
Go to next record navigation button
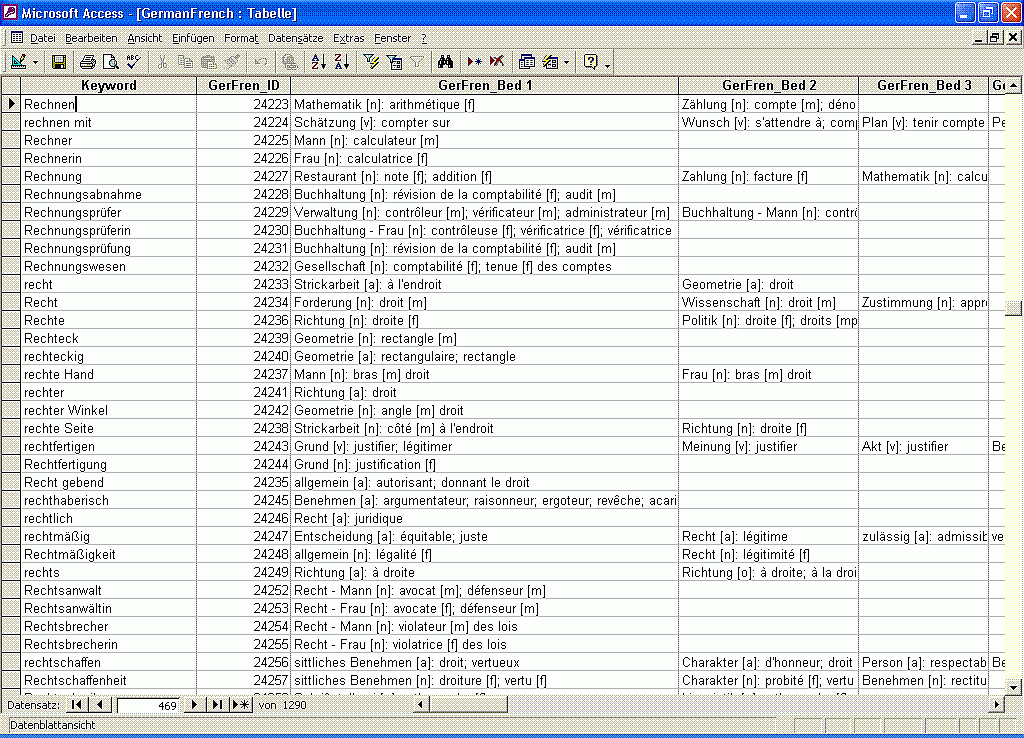pyautogui.click(x=194, y=705)
